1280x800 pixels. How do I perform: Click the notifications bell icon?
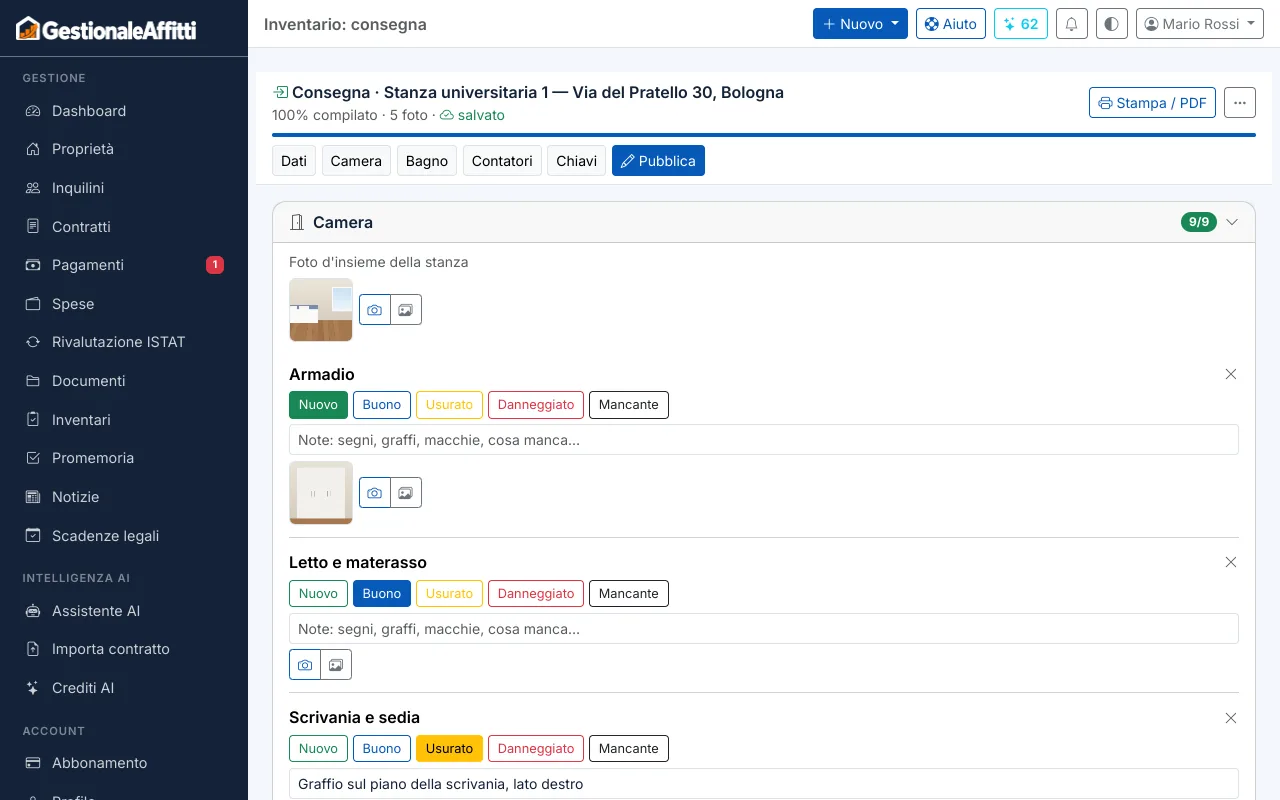(1072, 24)
